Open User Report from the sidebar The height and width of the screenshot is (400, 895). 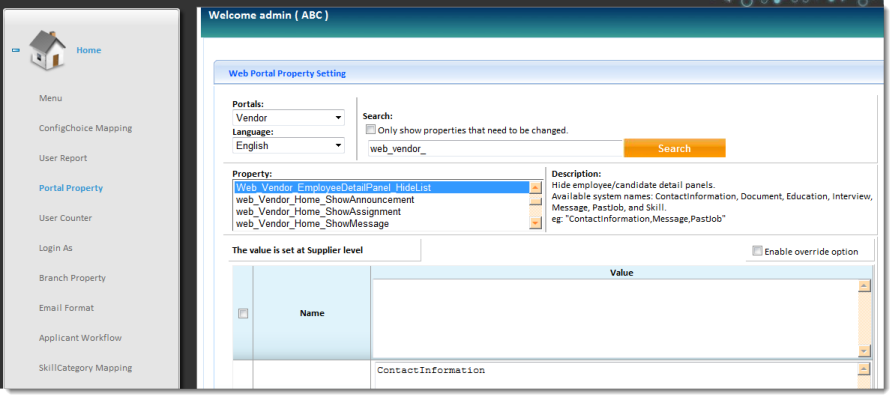63,158
